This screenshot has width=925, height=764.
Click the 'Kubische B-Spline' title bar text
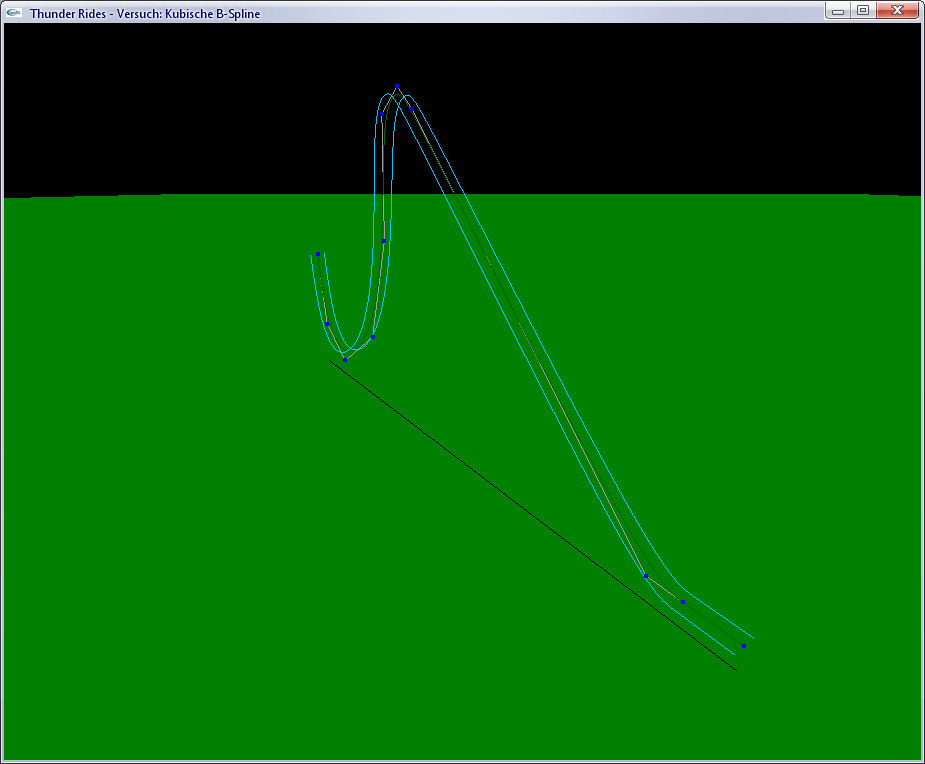pos(212,14)
